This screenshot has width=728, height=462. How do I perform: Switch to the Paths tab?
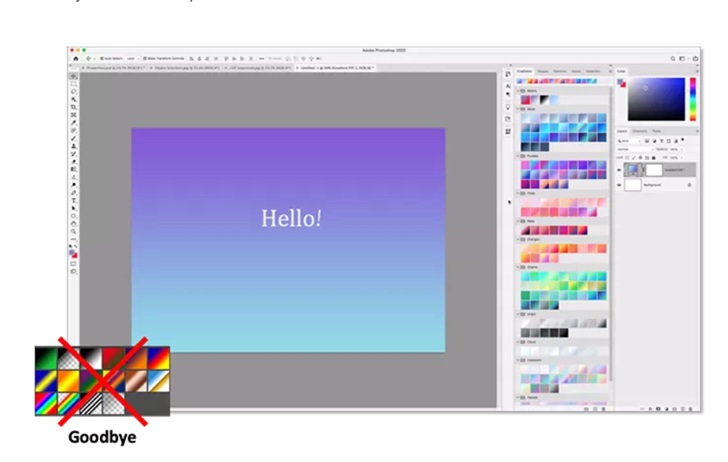(656, 131)
